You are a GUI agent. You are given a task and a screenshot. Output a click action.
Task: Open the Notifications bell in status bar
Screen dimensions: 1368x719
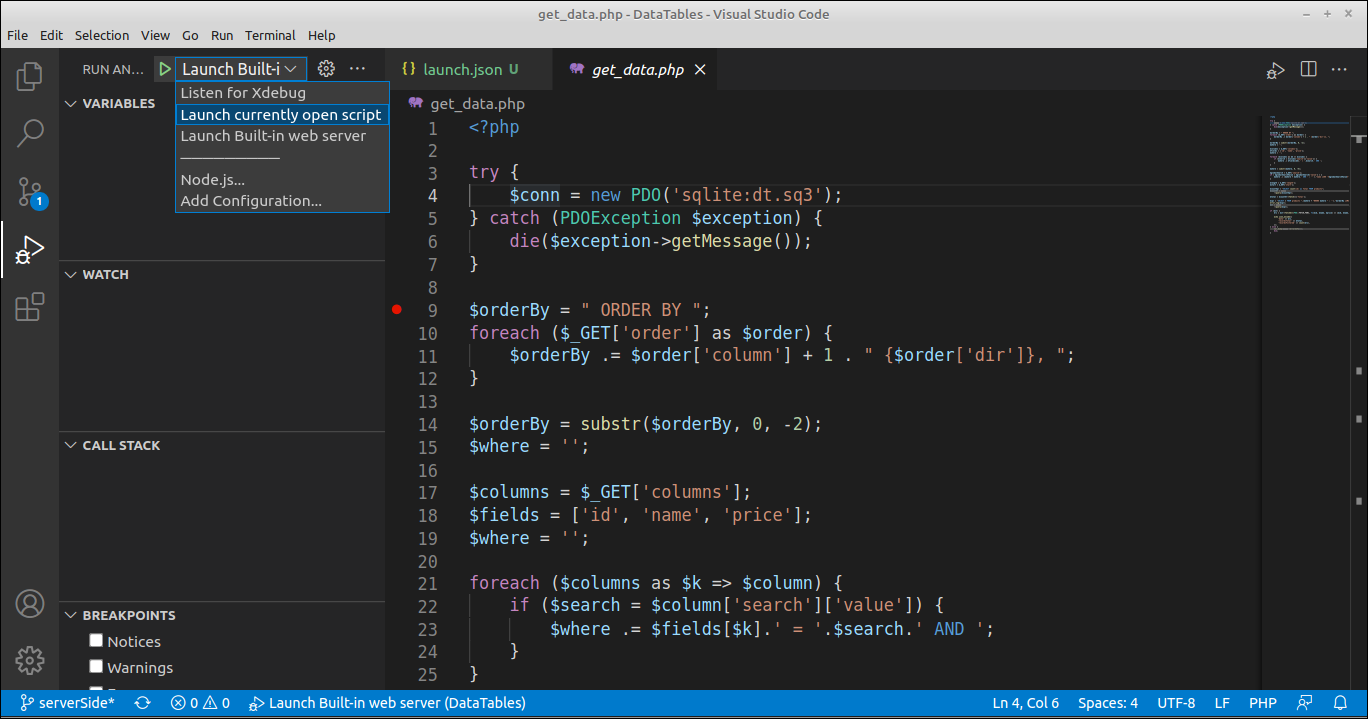click(1340, 703)
